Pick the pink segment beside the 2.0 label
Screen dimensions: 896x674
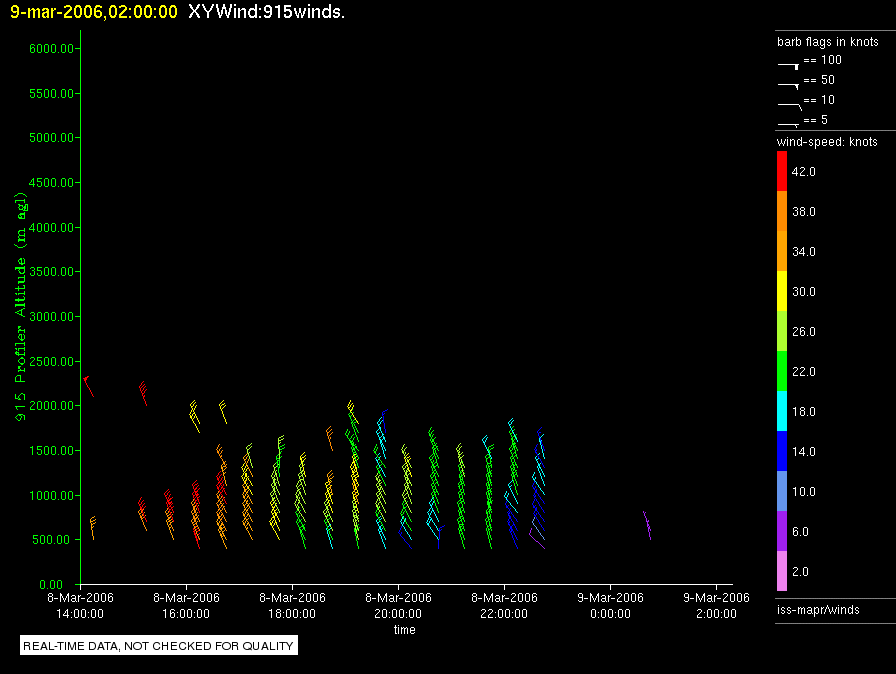[782, 571]
